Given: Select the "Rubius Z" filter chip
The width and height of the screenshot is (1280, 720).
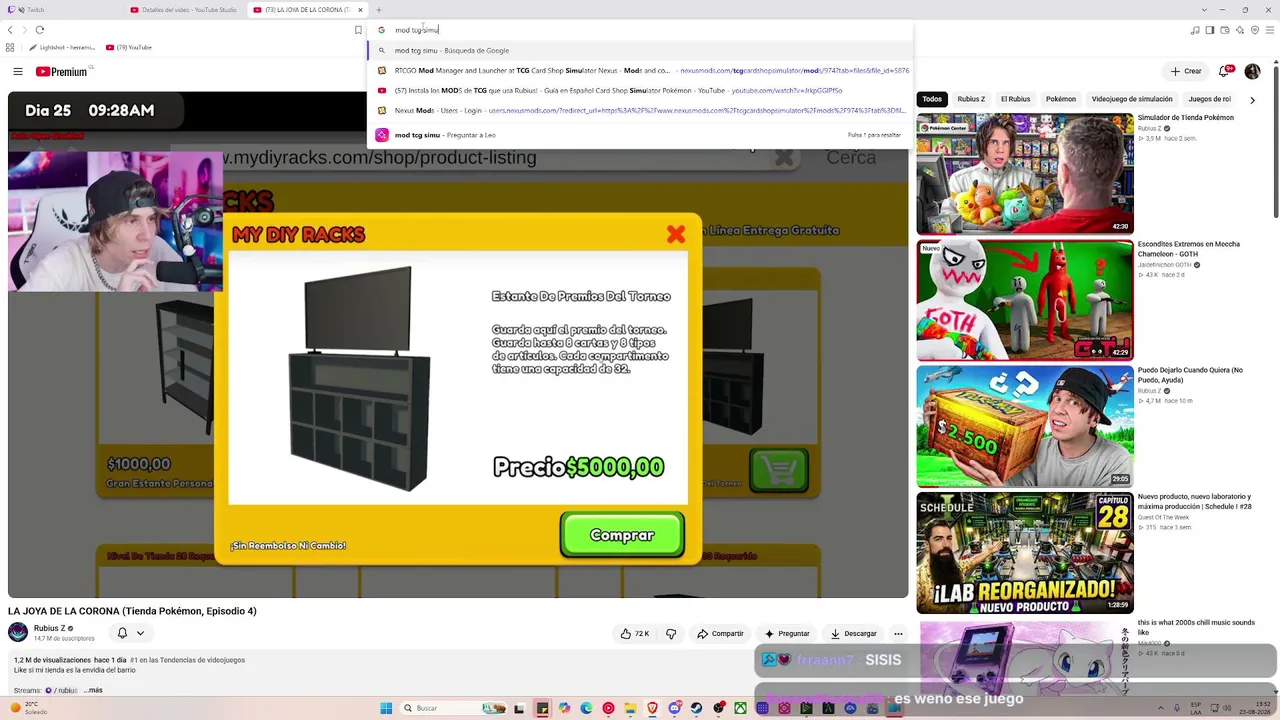Looking at the screenshot, I should (x=971, y=99).
